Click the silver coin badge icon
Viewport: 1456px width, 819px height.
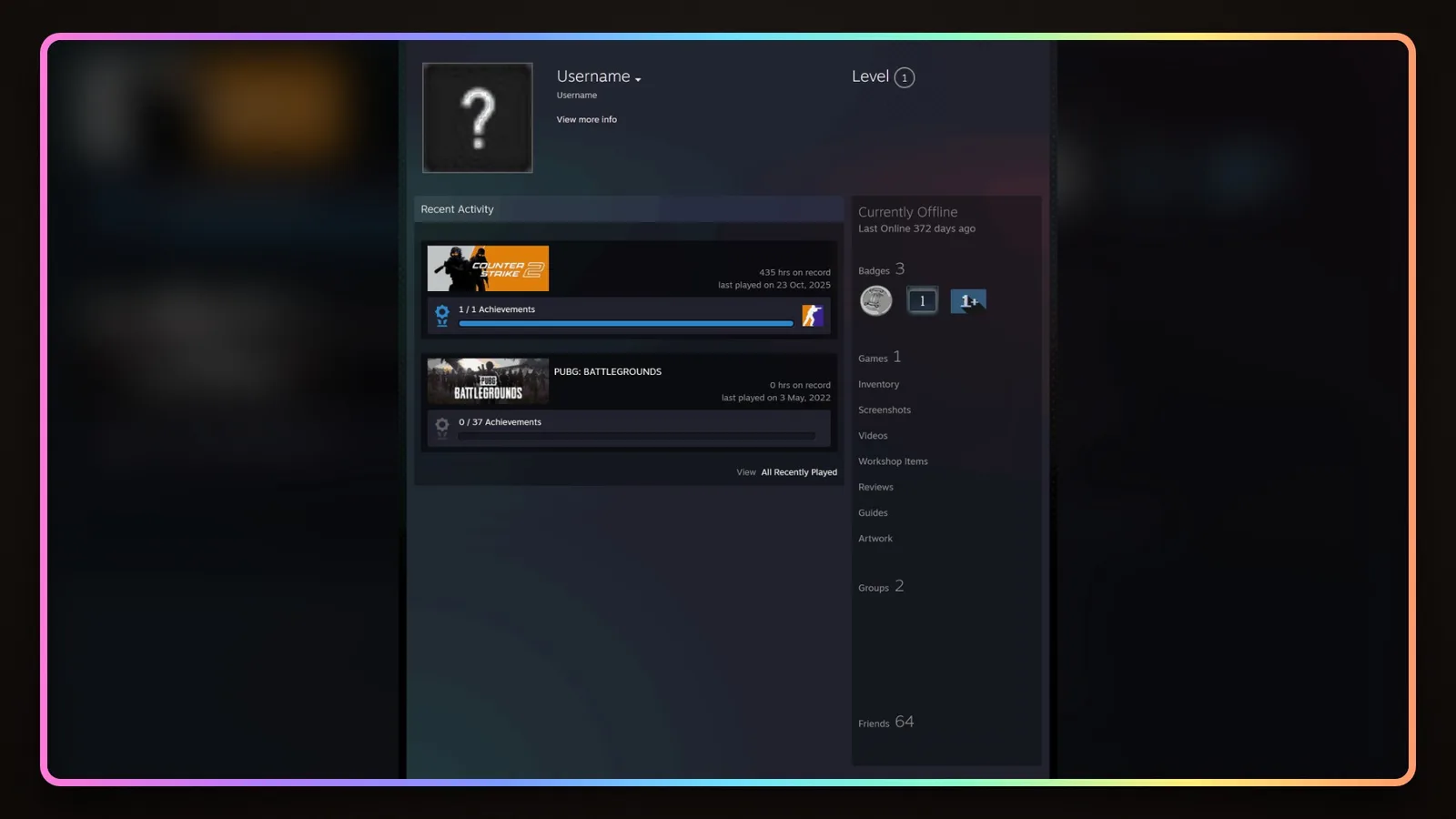pos(876,300)
